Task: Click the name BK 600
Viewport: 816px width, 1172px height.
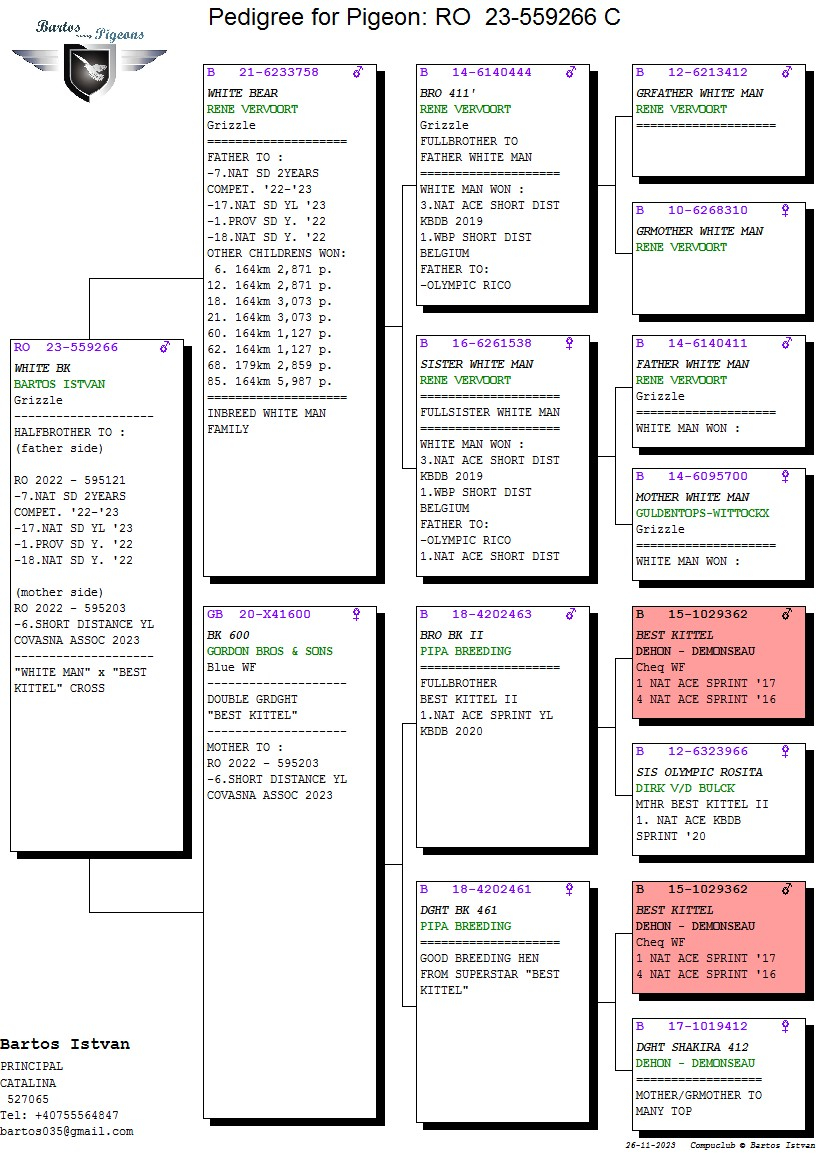Action: (228, 635)
